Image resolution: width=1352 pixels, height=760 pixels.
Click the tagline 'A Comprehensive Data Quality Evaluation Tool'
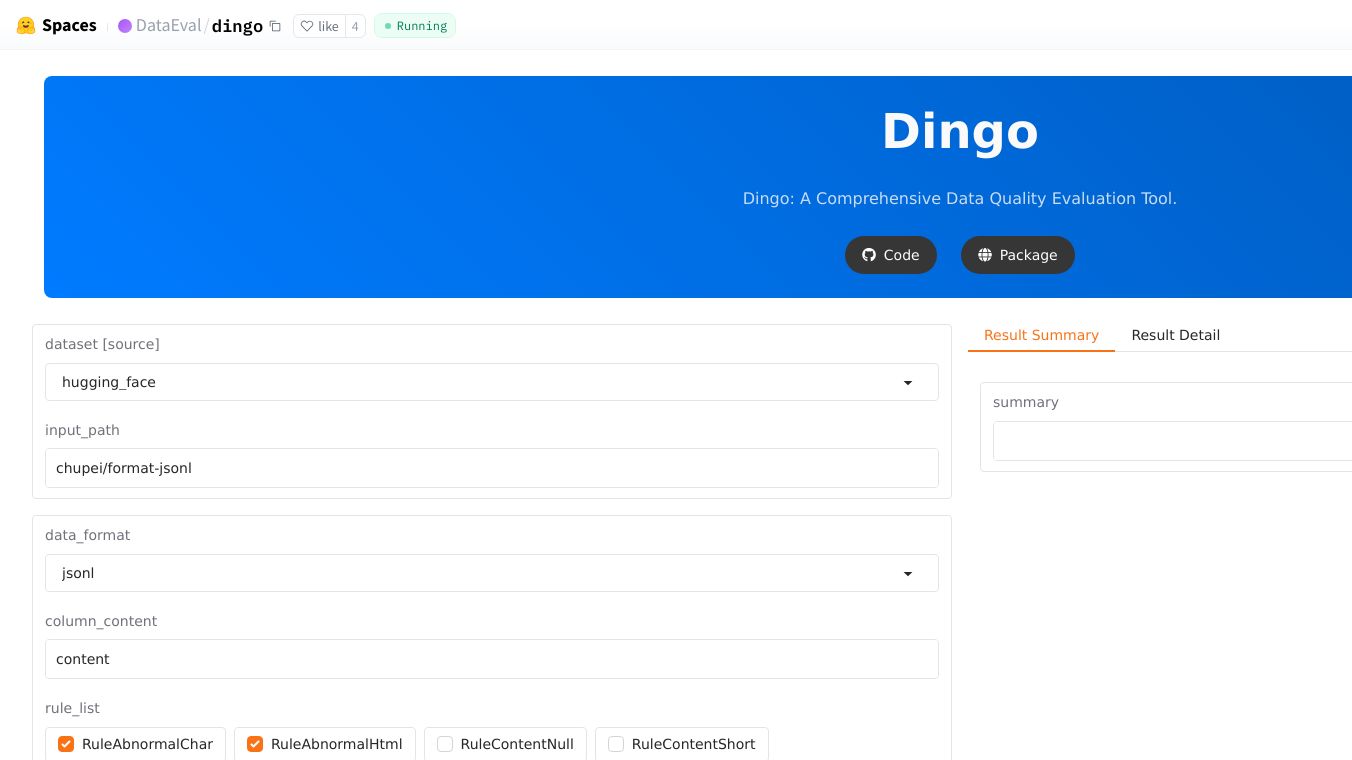tap(988, 198)
